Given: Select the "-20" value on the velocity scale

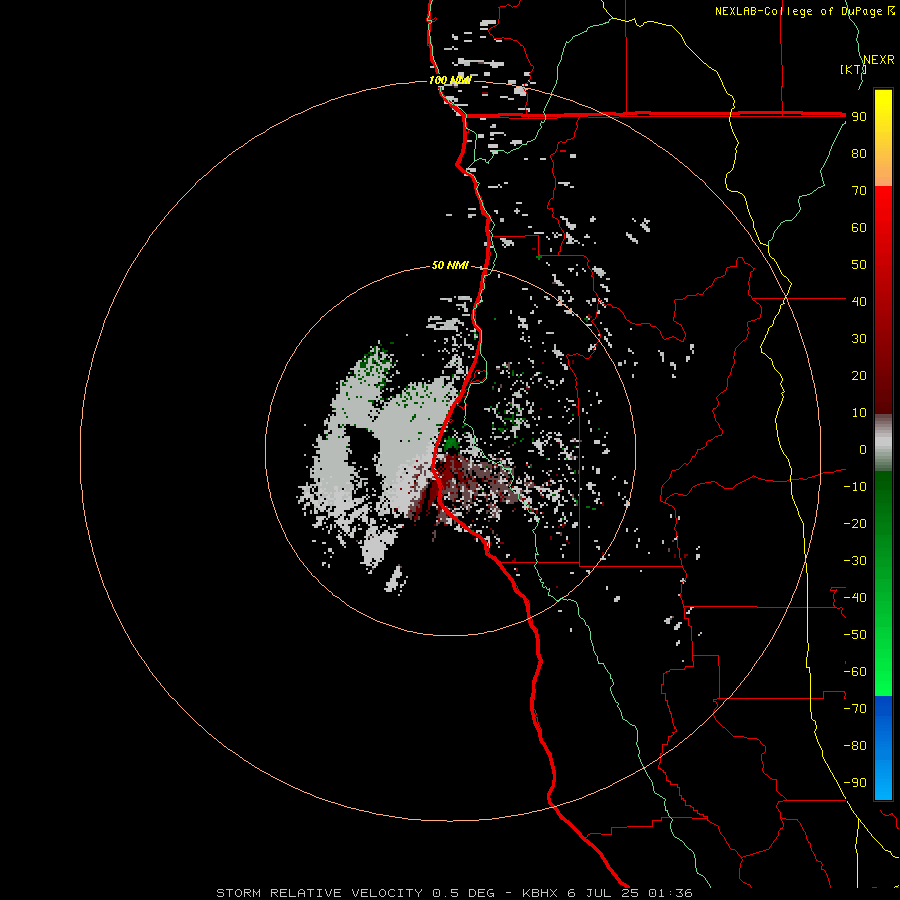Looking at the screenshot, I should 855,523.
